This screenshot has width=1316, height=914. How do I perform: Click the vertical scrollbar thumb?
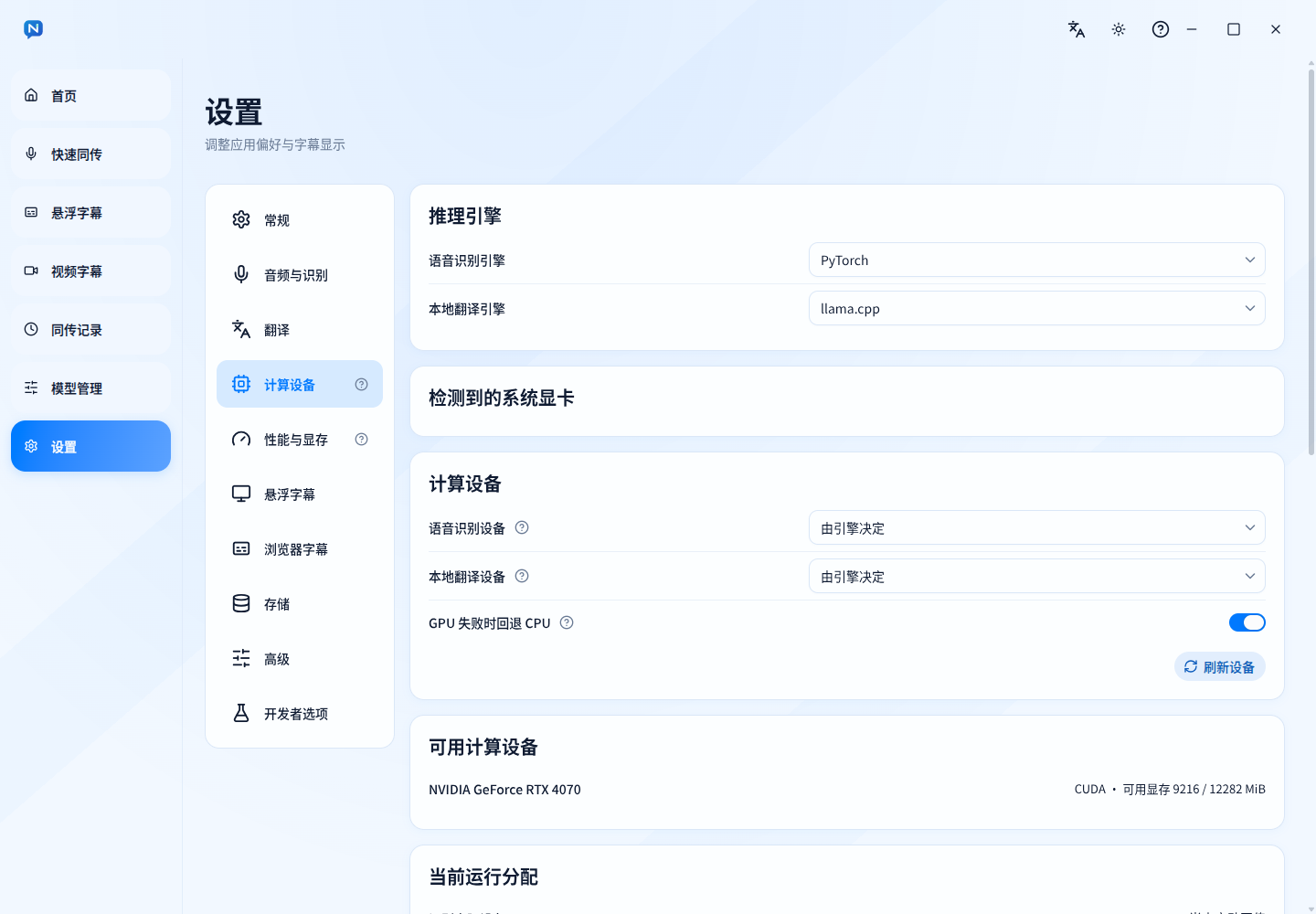click(x=1311, y=260)
